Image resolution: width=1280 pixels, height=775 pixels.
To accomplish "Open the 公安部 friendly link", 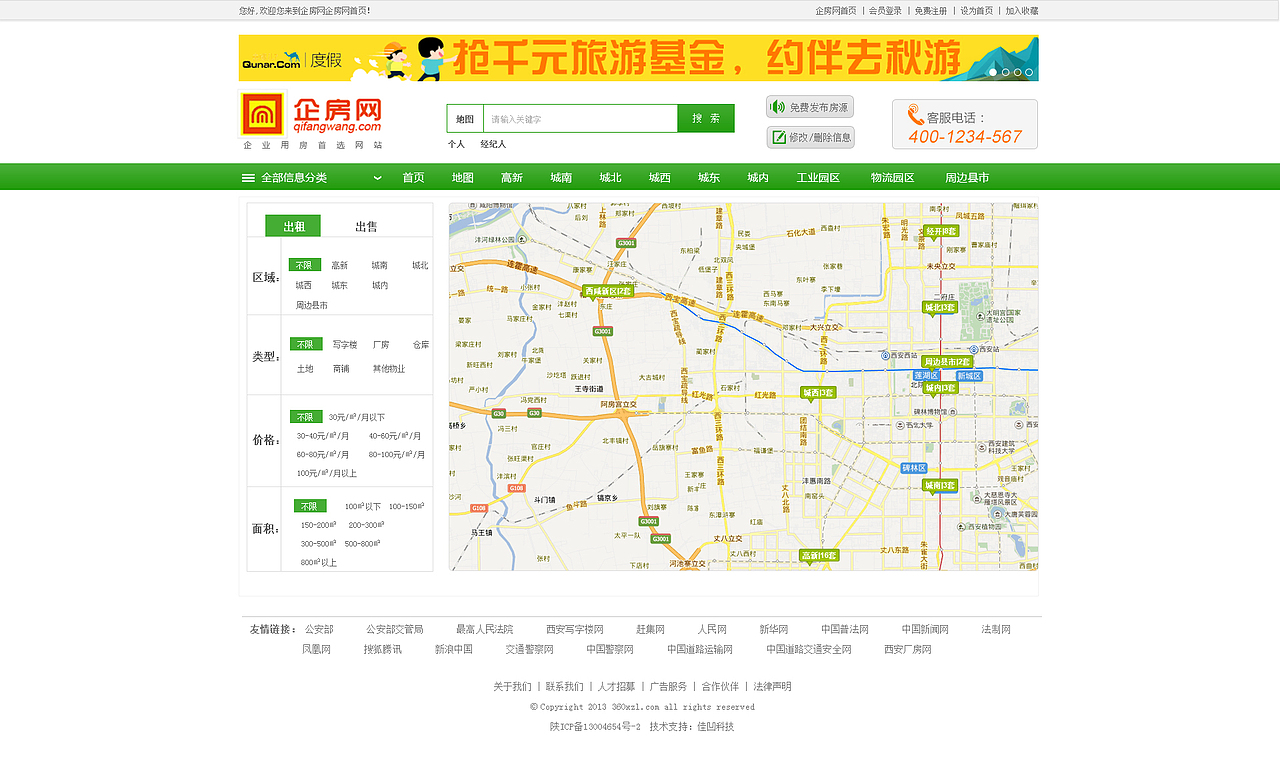I will point(319,629).
